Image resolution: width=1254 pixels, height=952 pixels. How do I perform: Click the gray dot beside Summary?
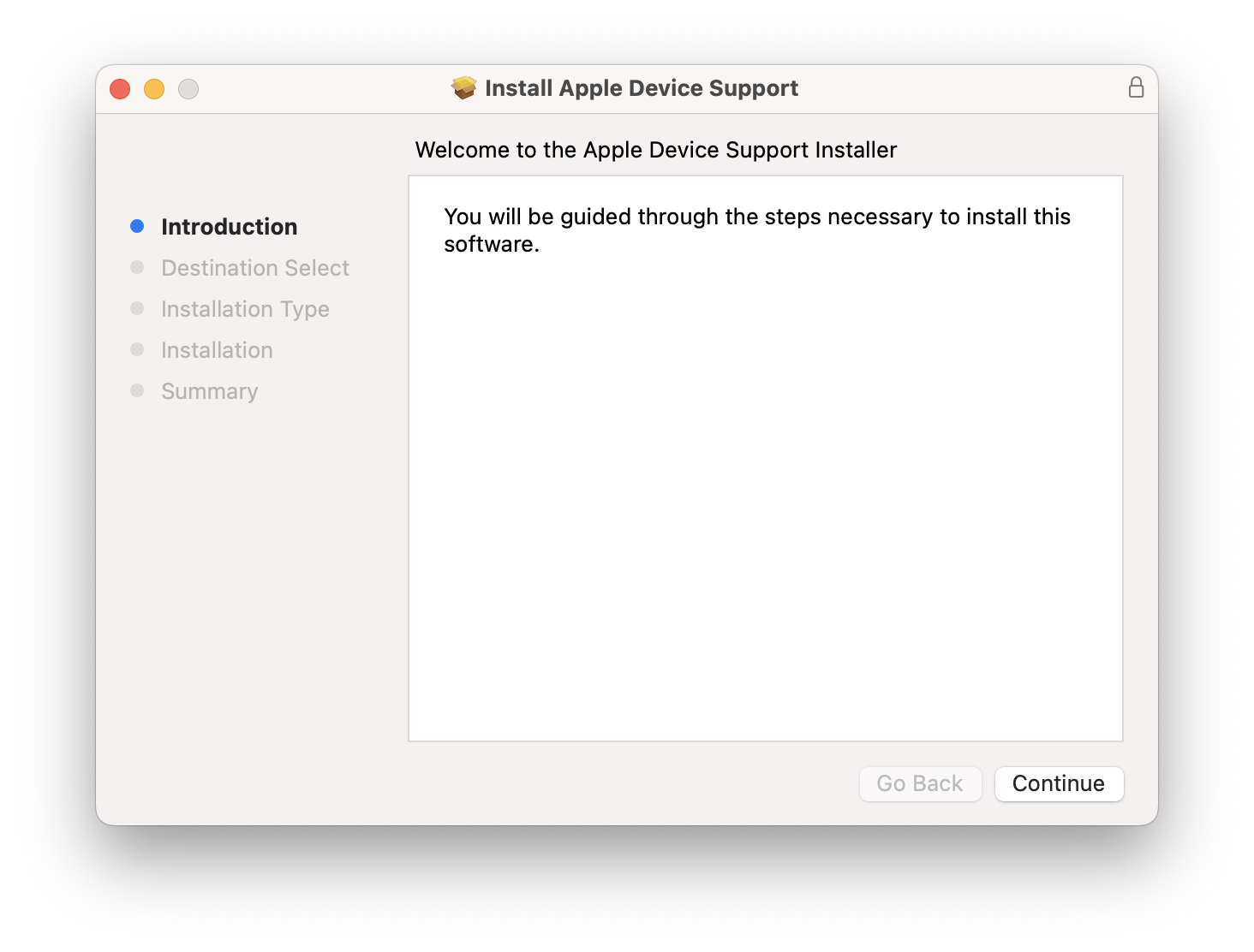tap(137, 390)
